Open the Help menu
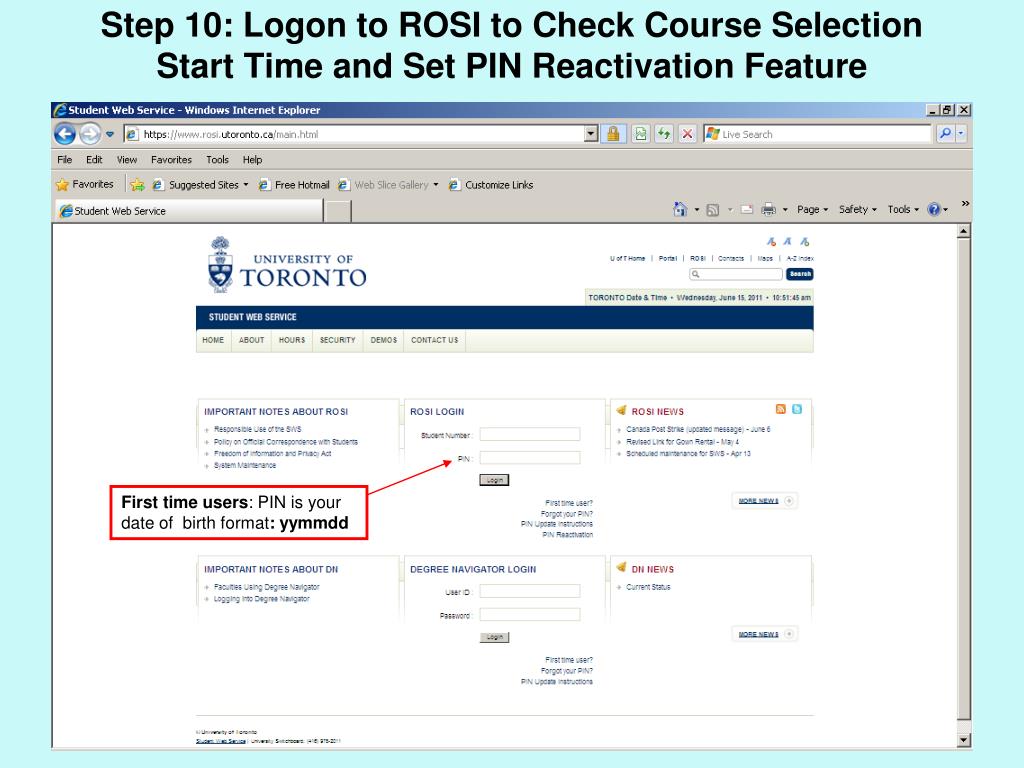 click(252, 159)
